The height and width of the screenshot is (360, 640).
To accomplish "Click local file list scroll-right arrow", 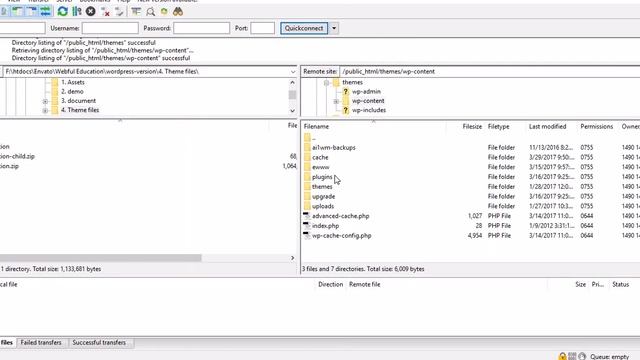I will [x=292, y=258].
